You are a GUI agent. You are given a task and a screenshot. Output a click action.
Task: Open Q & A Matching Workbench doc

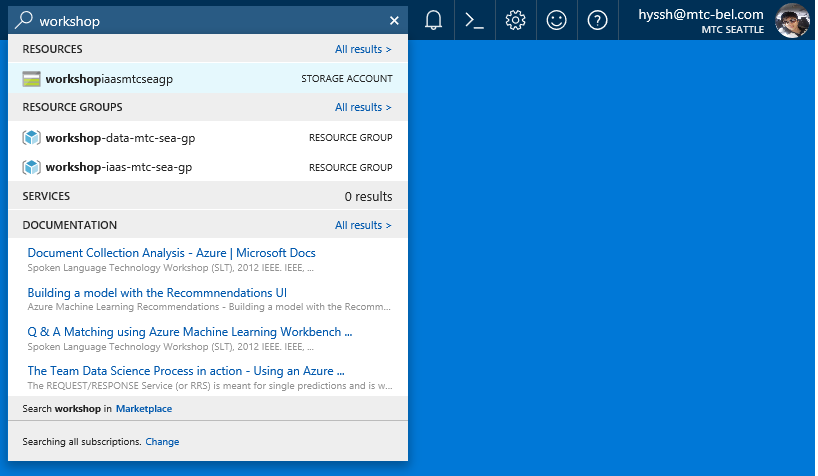(190, 332)
